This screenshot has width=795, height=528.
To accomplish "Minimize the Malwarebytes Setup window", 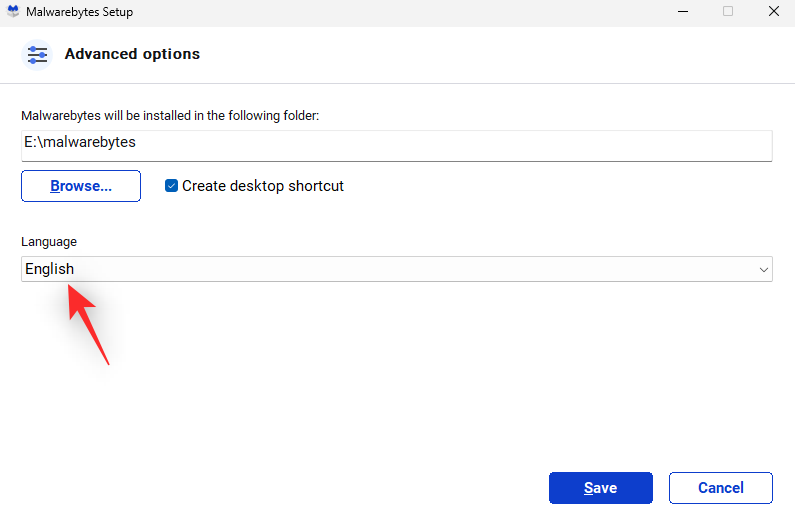I will pyautogui.click(x=682, y=12).
